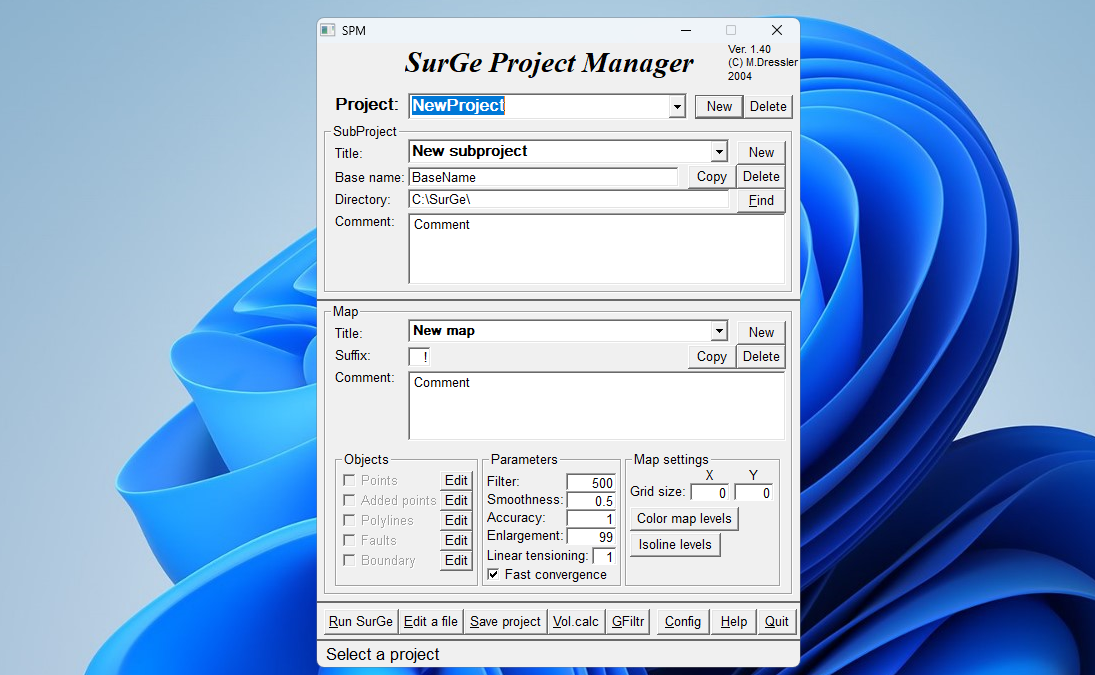Click the Grid size X field
Image resolution: width=1095 pixels, height=675 pixels.
point(710,493)
